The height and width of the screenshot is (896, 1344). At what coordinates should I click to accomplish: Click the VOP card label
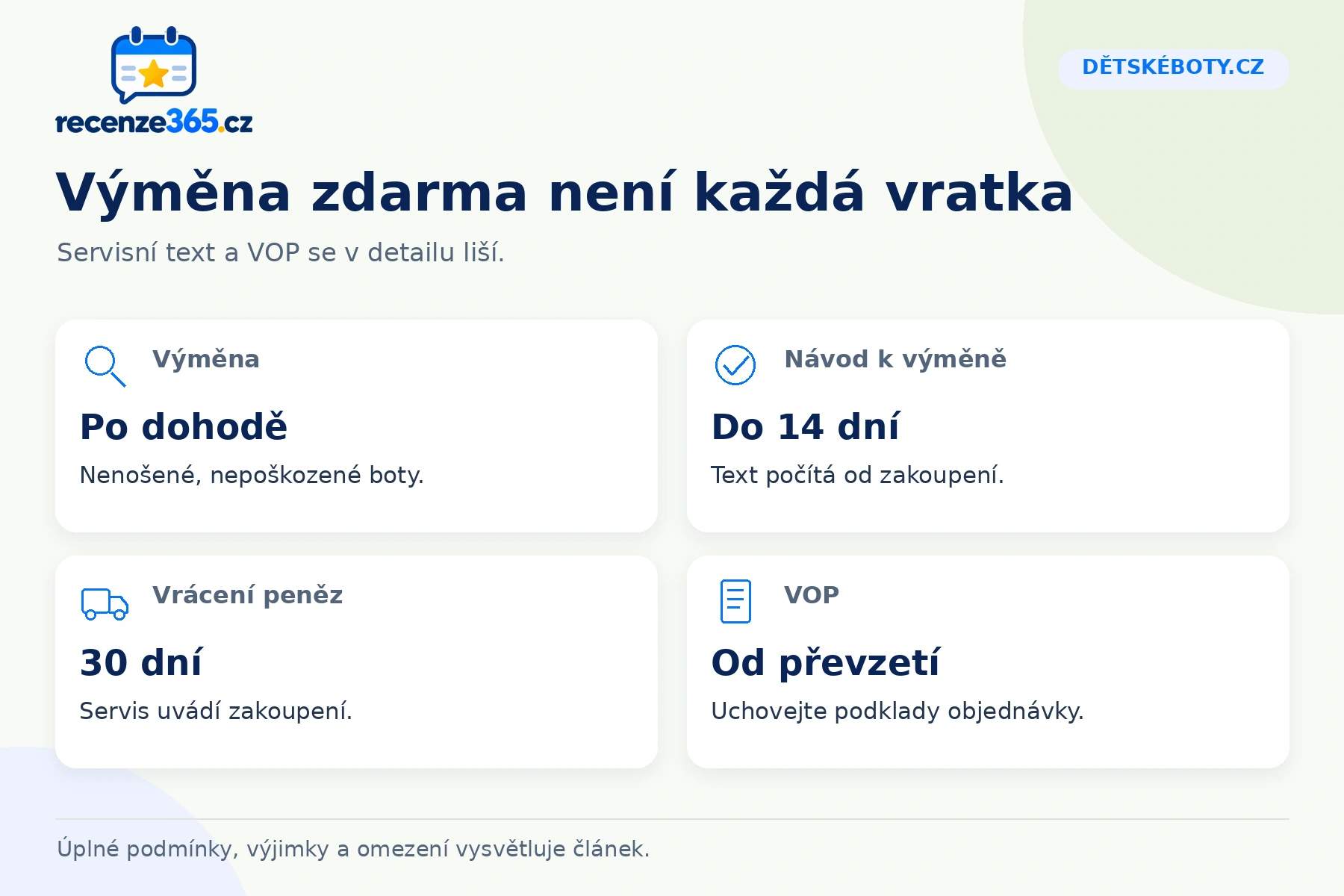[x=812, y=595]
